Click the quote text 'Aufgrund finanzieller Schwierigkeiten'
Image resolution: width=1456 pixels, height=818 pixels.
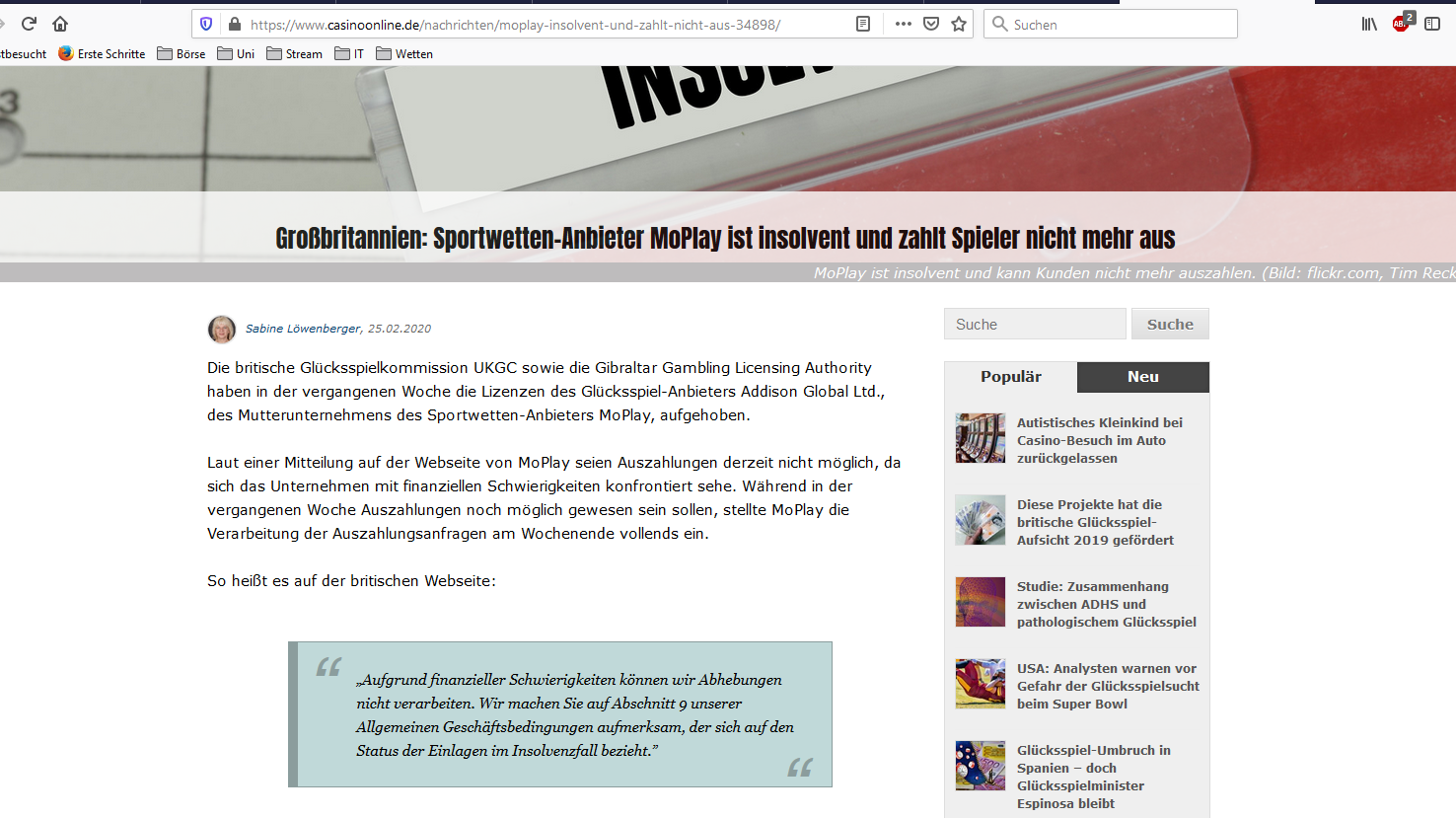[x=575, y=714]
